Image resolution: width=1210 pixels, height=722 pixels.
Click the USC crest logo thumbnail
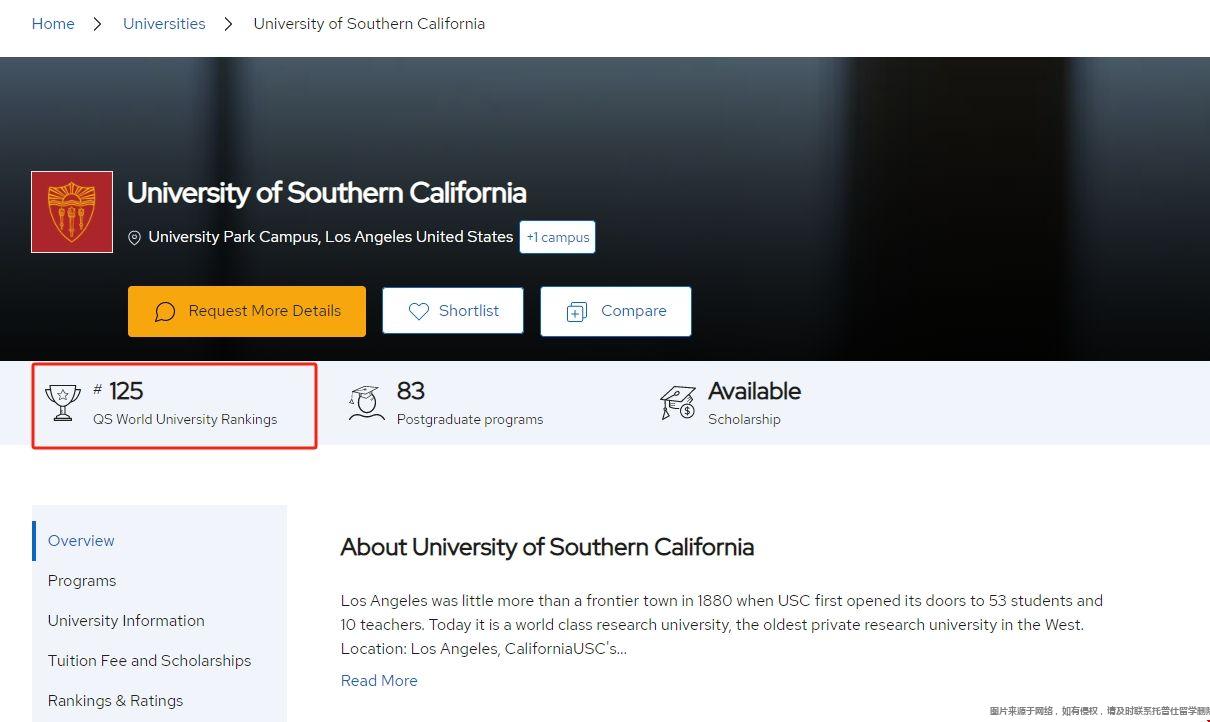(72, 212)
